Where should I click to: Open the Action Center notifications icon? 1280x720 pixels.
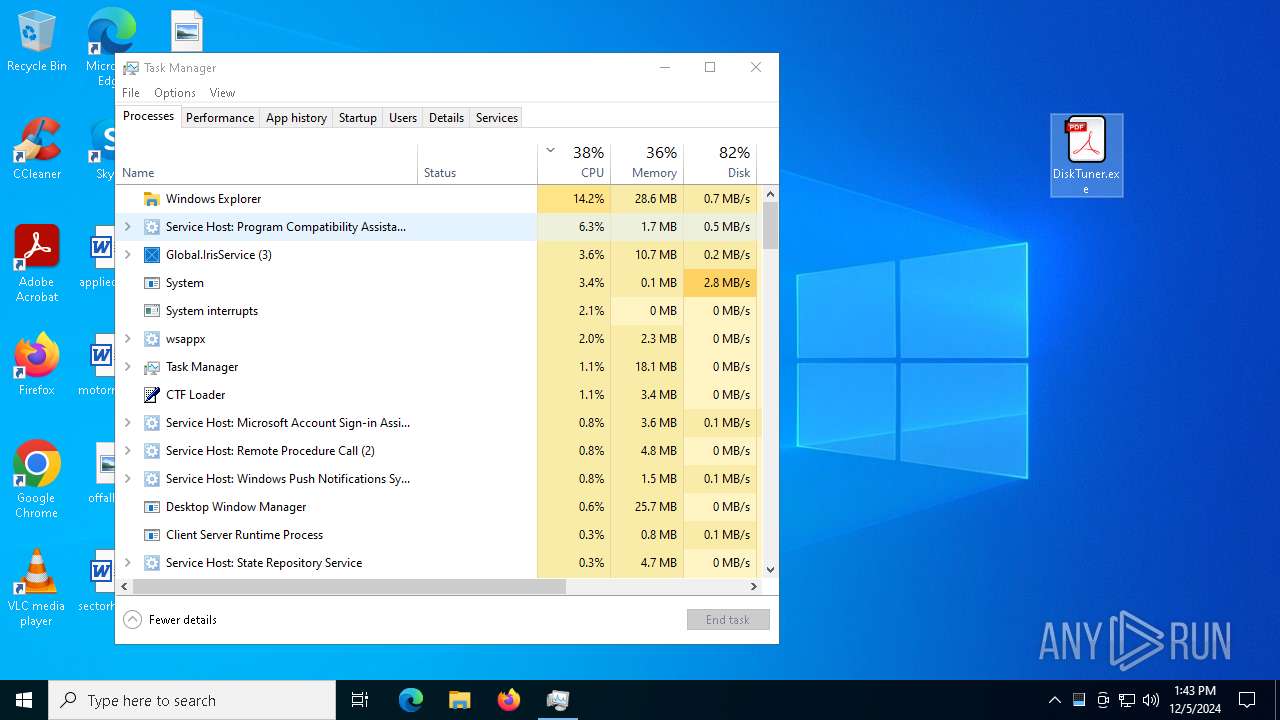click(x=1247, y=700)
